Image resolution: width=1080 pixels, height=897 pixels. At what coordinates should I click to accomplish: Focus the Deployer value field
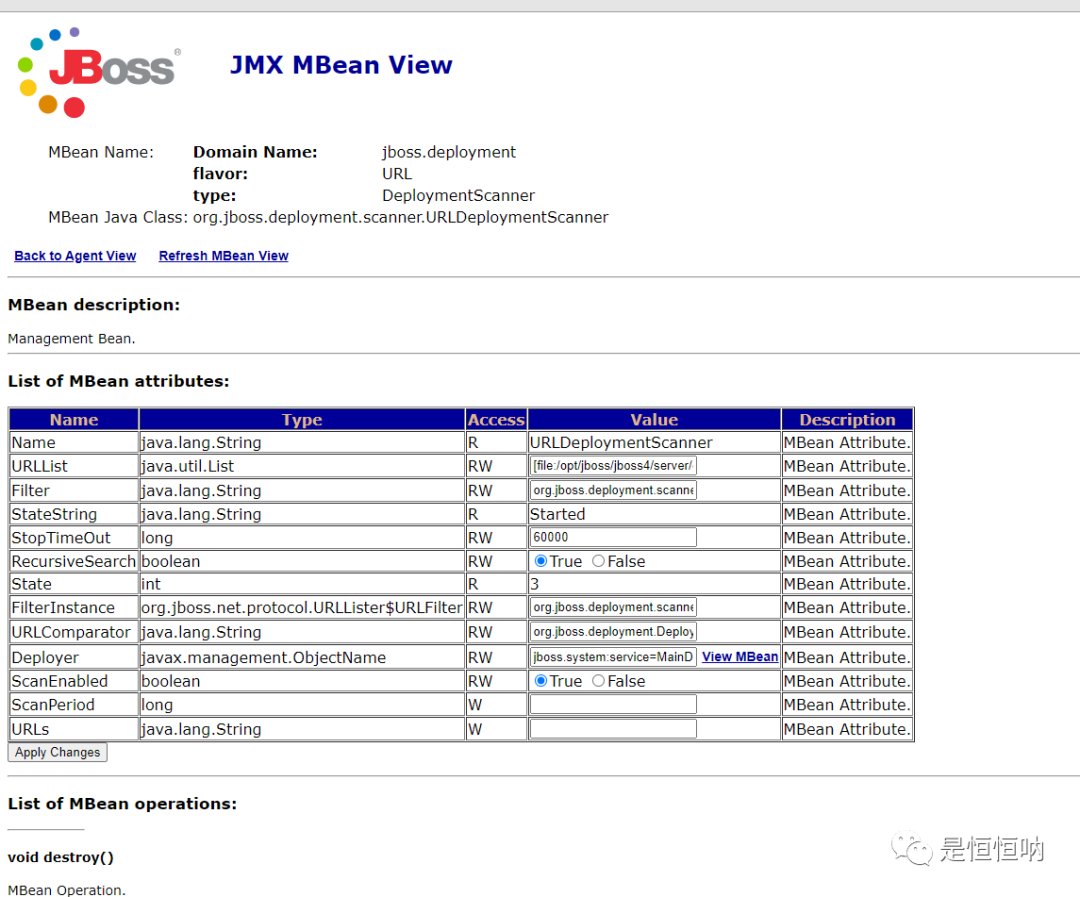pyautogui.click(x=613, y=657)
